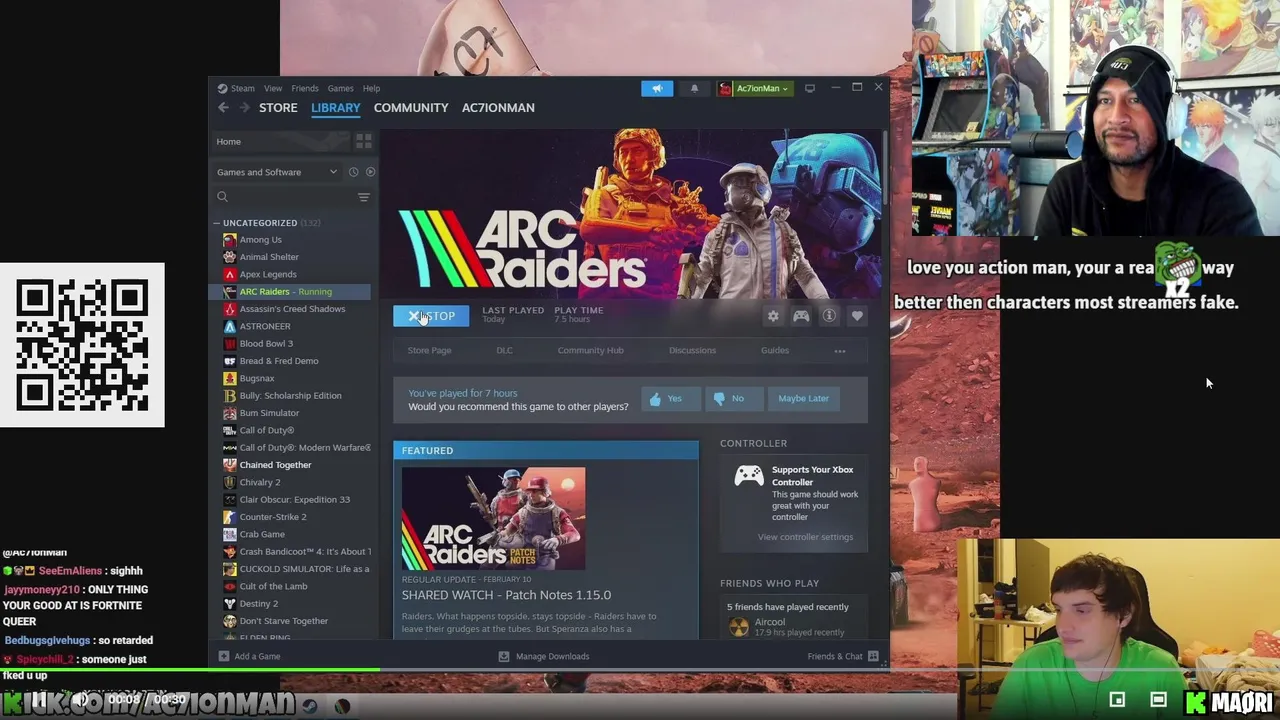The image size is (1280, 720).
Task: Click the Steam library page scrollbar
Action: pos(886,170)
